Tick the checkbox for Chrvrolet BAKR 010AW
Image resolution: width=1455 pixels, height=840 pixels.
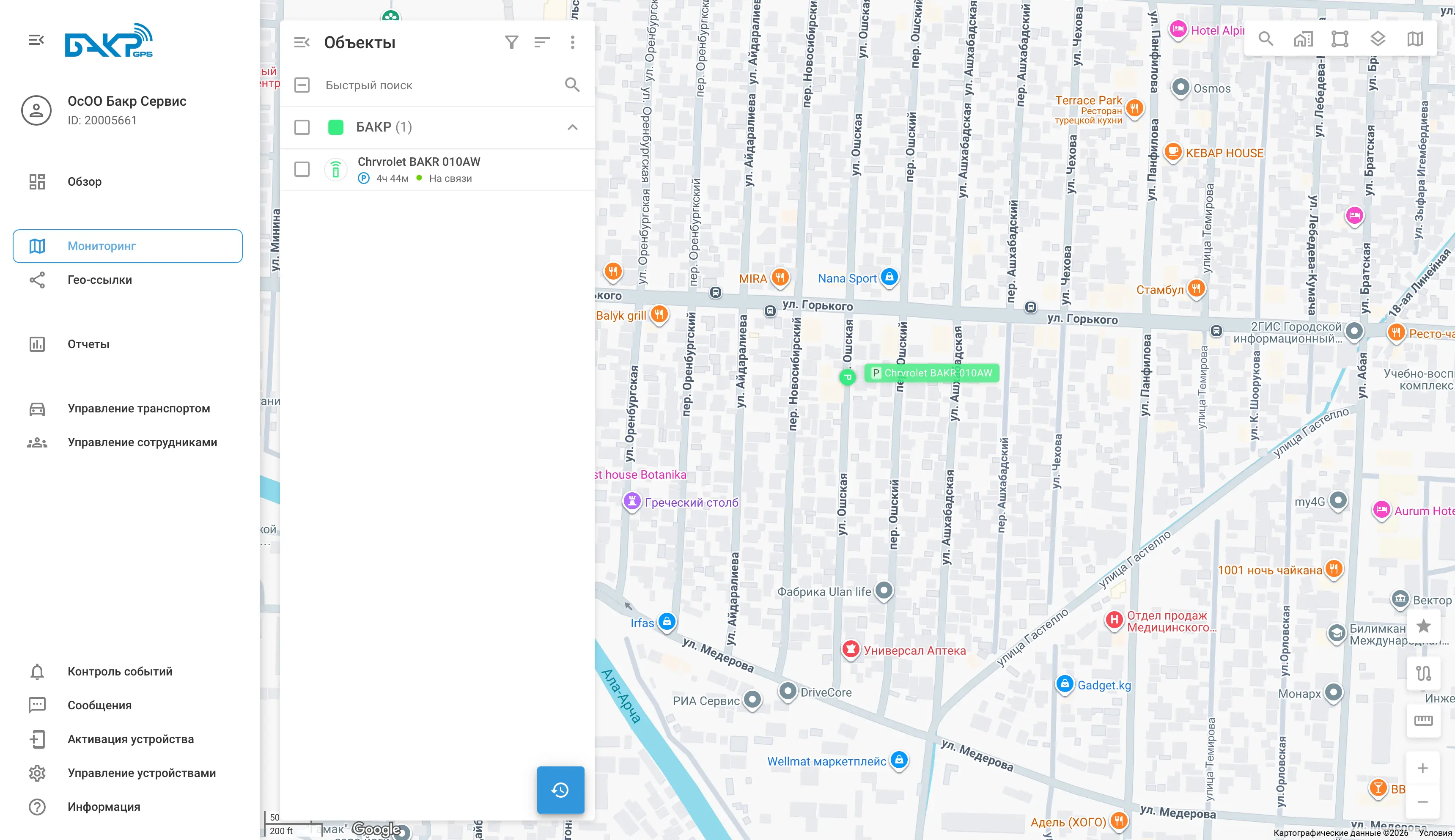coord(302,169)
